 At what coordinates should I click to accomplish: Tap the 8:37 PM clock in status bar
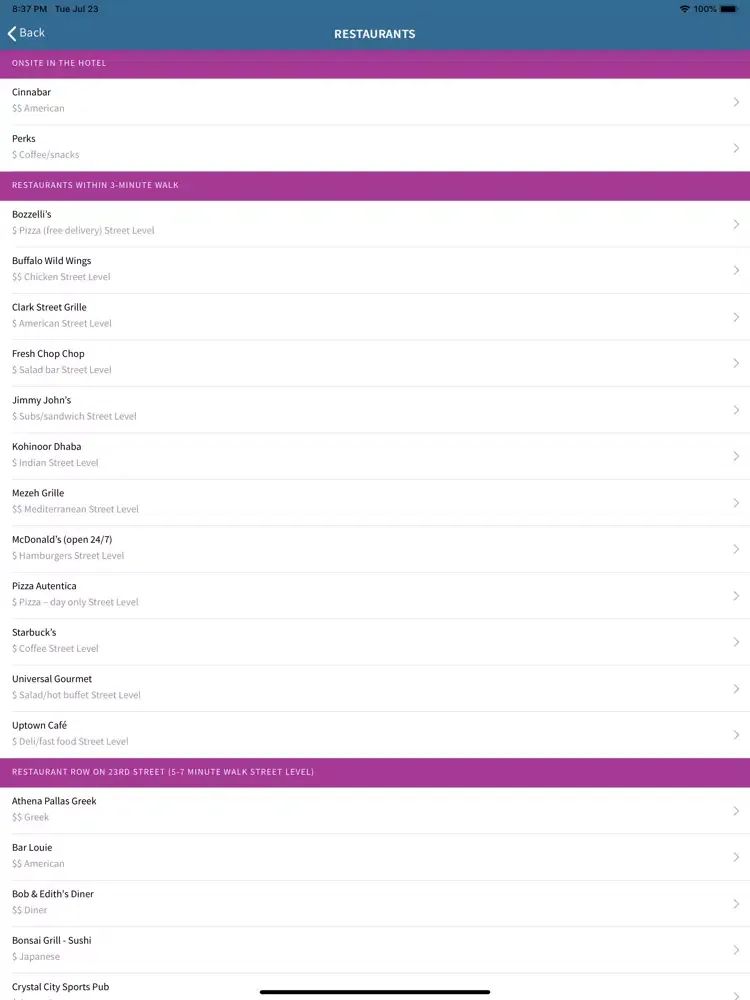pyautogui.click(x=29, y=9)
